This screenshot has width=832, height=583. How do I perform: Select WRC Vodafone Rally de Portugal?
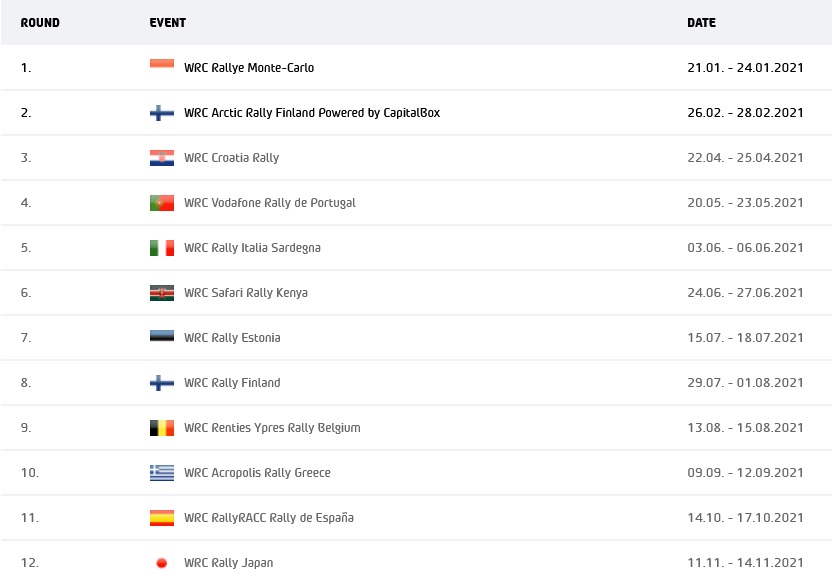(270, 203)
